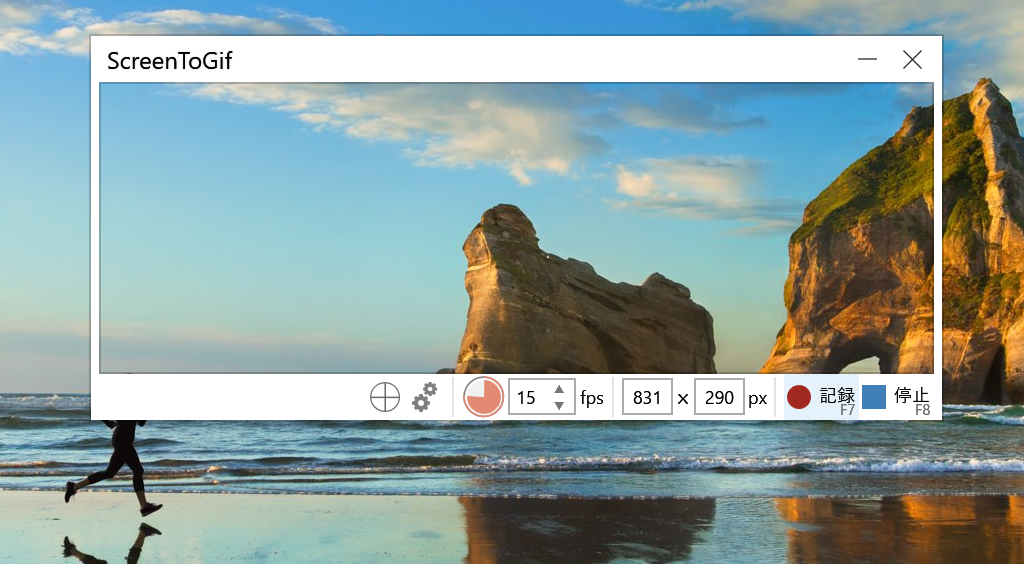Stop recording with the 停止 button
The width and height of the screenshot is (1024, 564).
pos(896,397)
